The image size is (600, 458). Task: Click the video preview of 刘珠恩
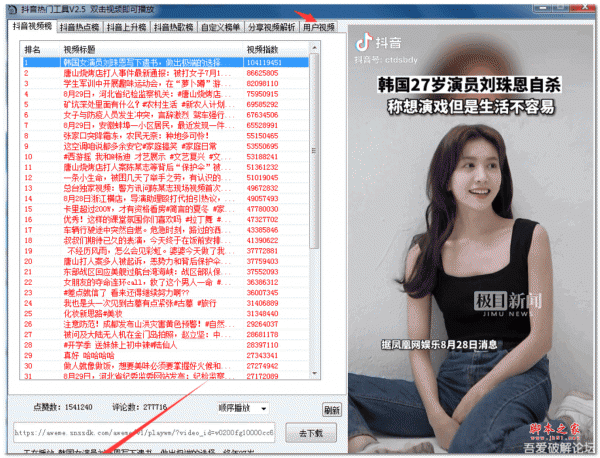coord(471,239)
